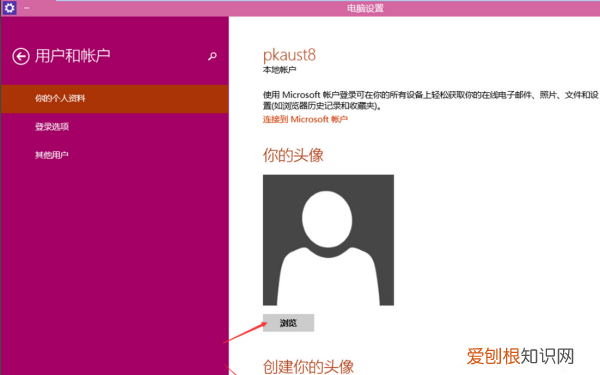Click the 电脑设置 window title
The height and width of the screenshot is (375, 600).
pyautogui.click(x=365, y=8)
